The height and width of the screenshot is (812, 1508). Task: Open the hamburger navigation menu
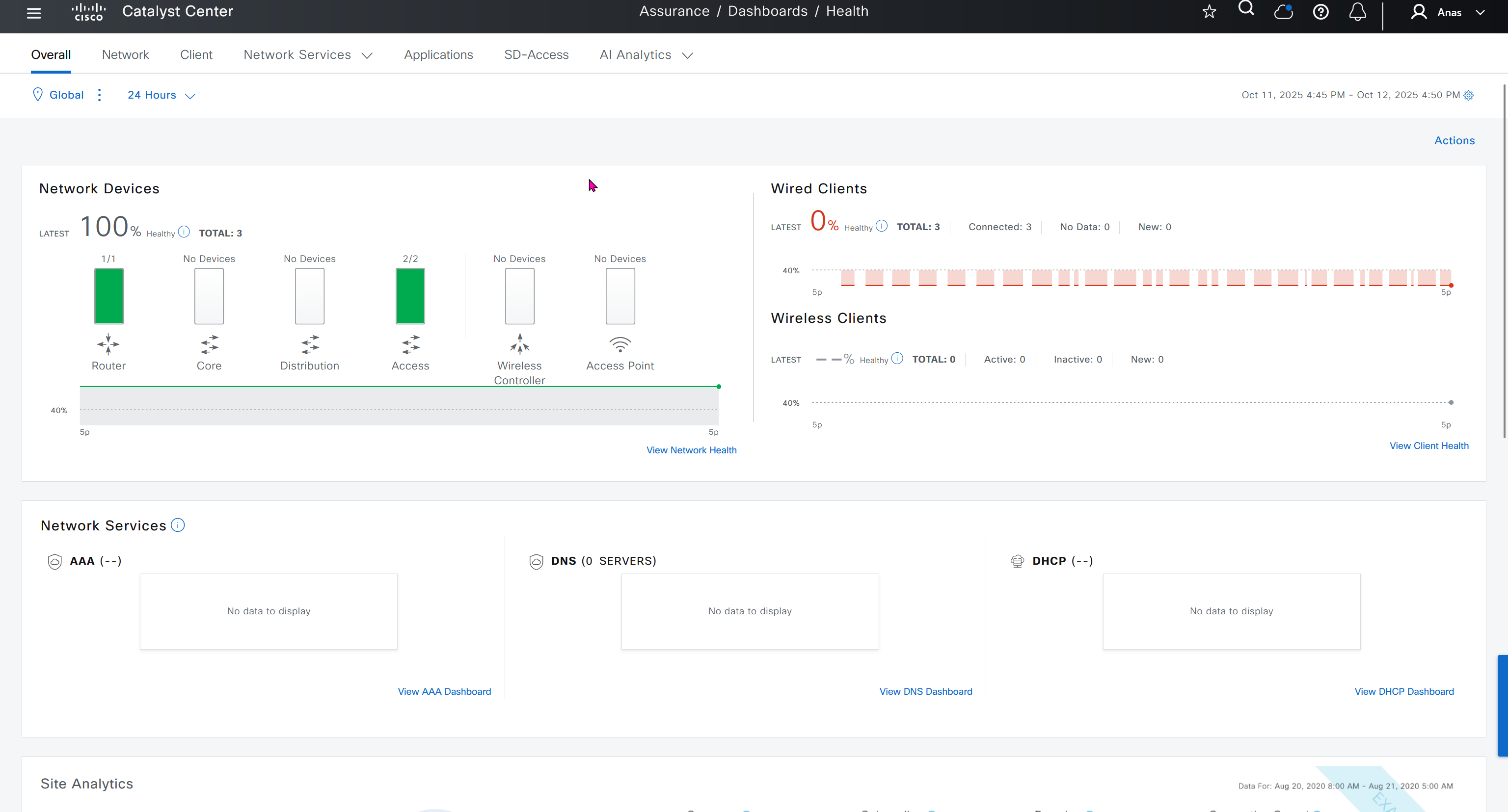tap(34, 12)
